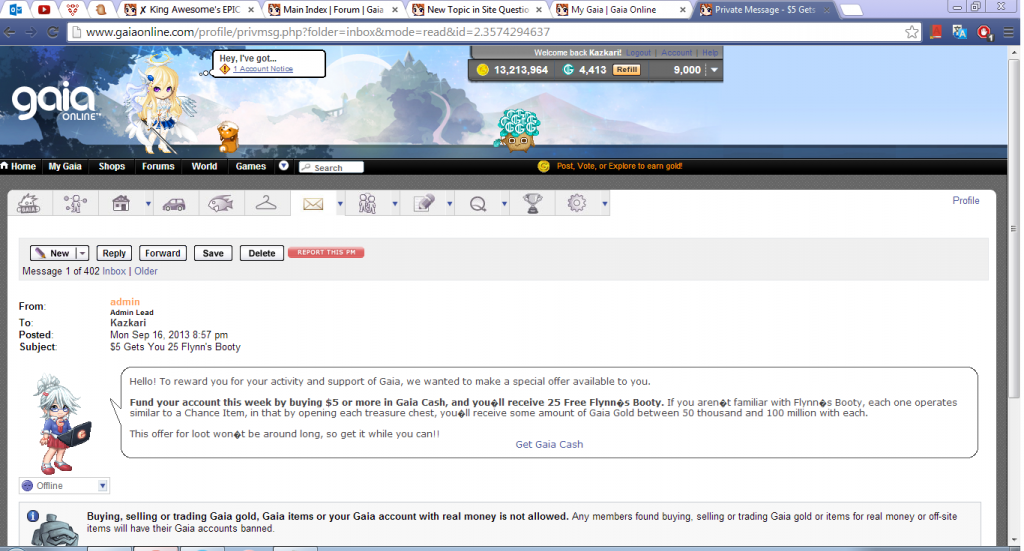The width and height of the screenshot is (1024, 551).
Task: Open the two-people friends toolbar icon
Action: coord(367,204)
